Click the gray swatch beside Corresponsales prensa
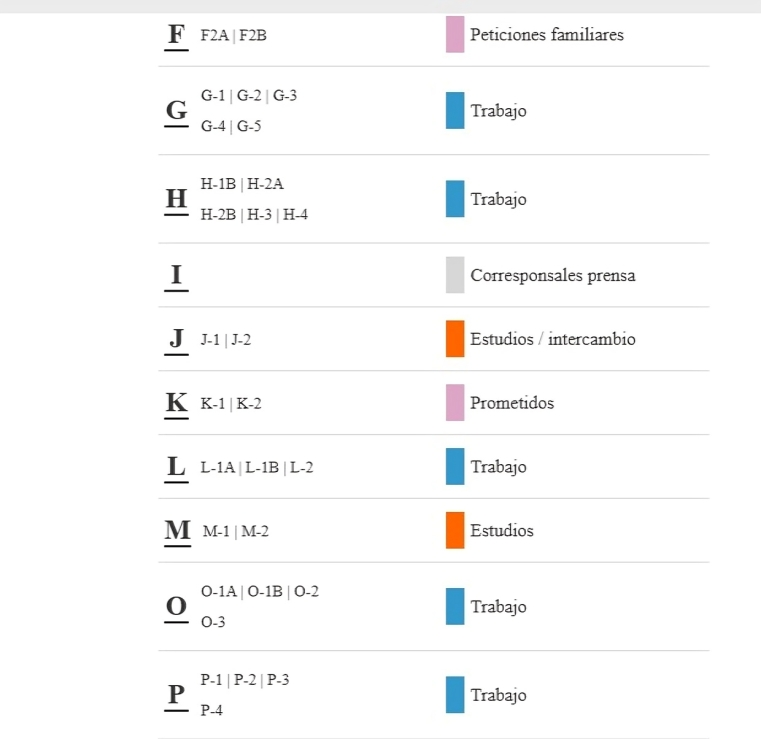This screenshot has height=739, width=761. click(455, 275)
